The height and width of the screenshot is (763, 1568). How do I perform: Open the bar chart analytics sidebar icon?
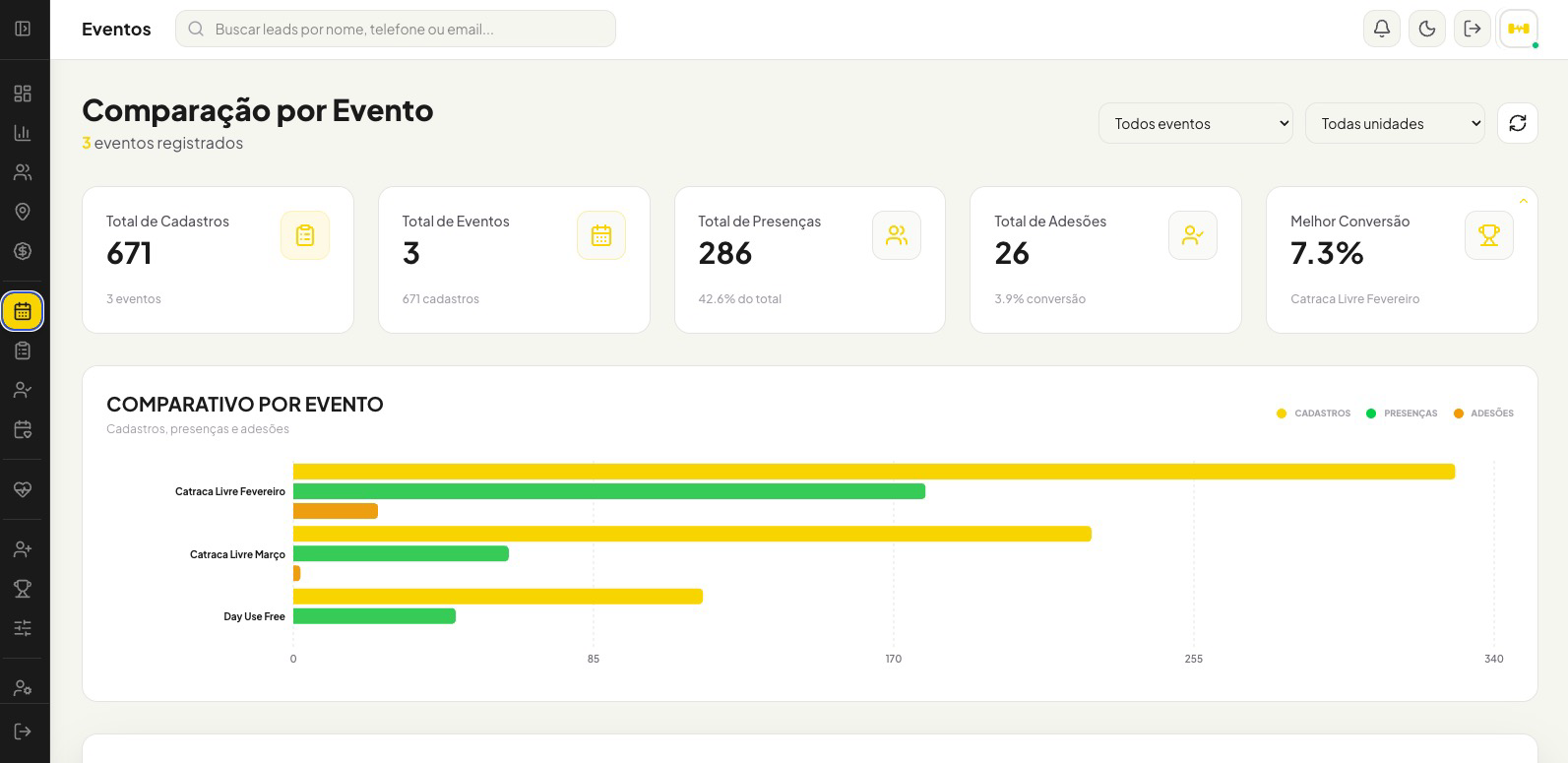pos(23,133)
